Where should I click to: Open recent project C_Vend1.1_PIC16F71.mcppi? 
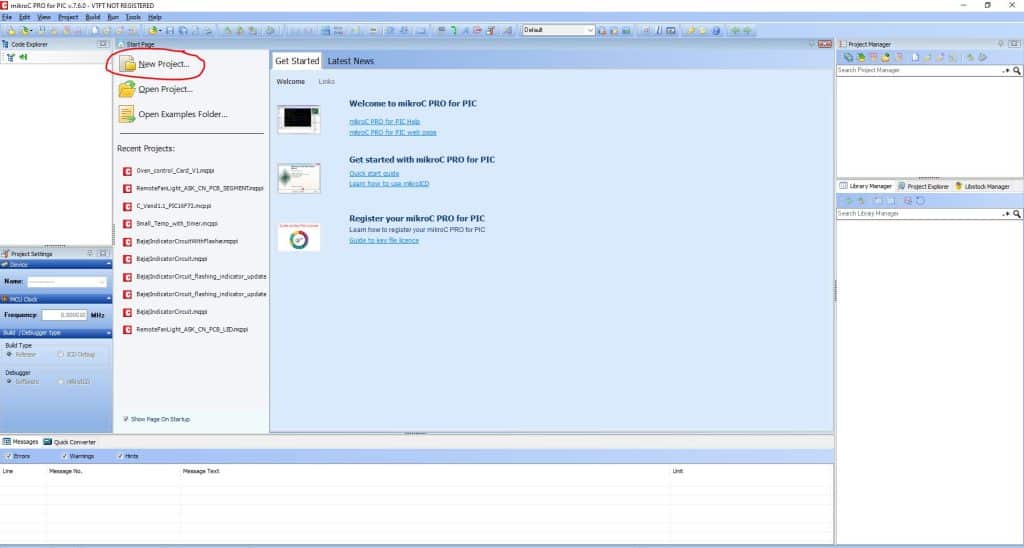174,206
